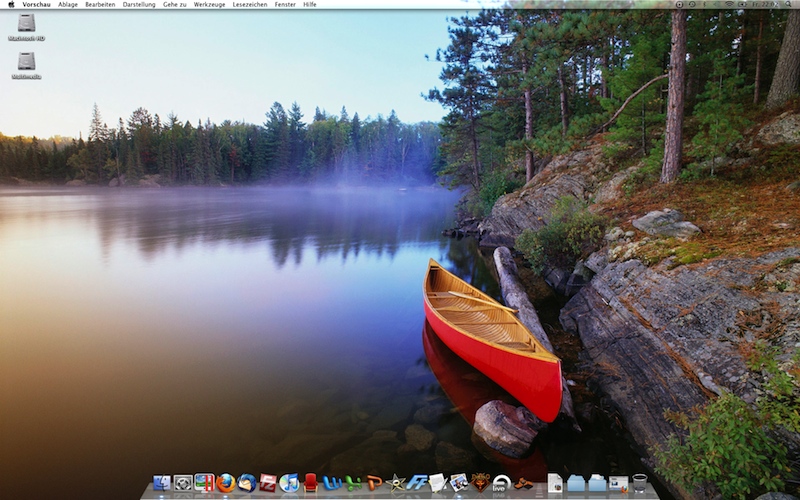Screen dimensions: 800x500
Task: Launch FileZilla from the dock
Action: (x=267, y=483)
